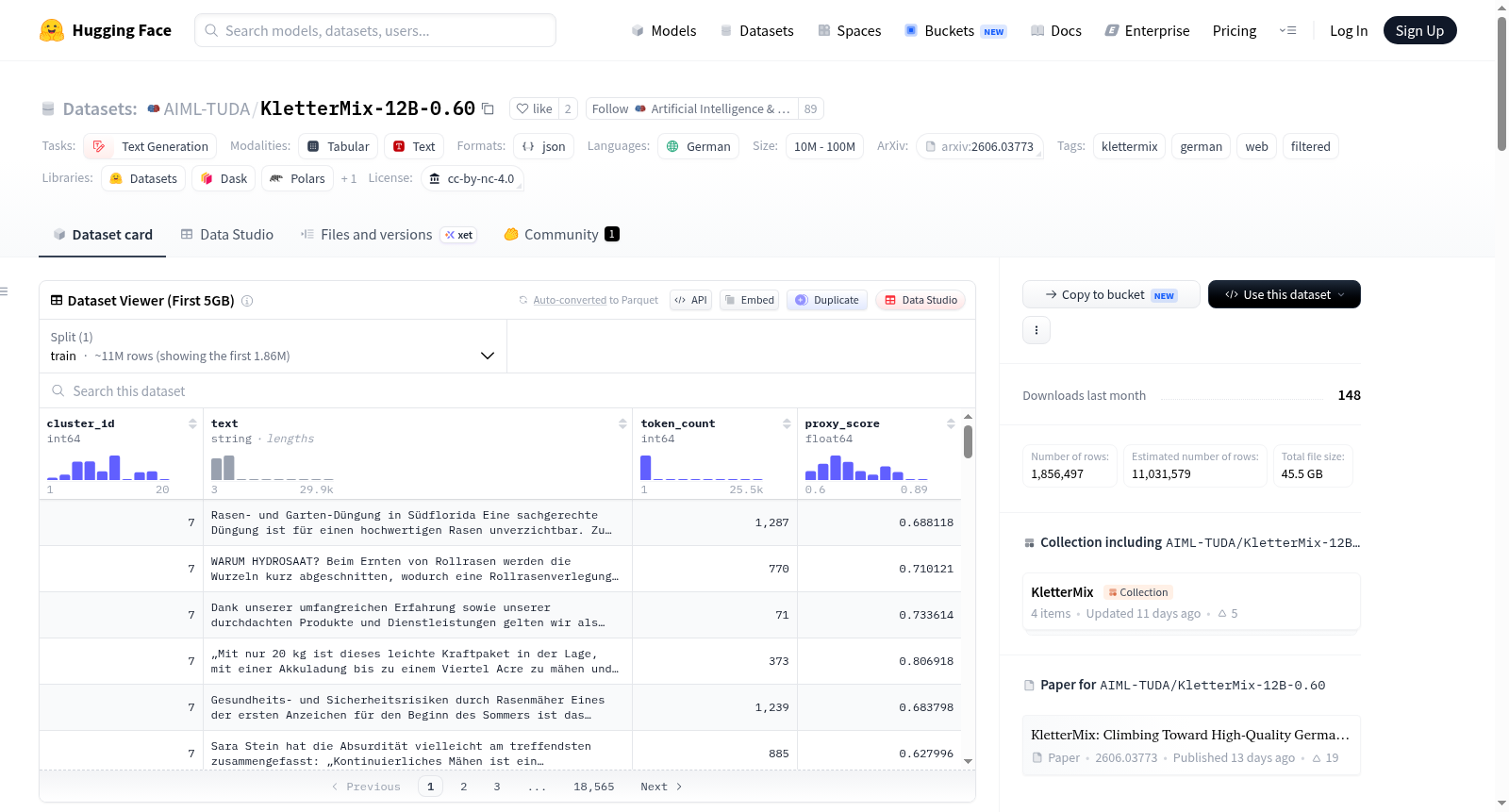
Task: Click the Dask library tag
Action: pos(224,178)
